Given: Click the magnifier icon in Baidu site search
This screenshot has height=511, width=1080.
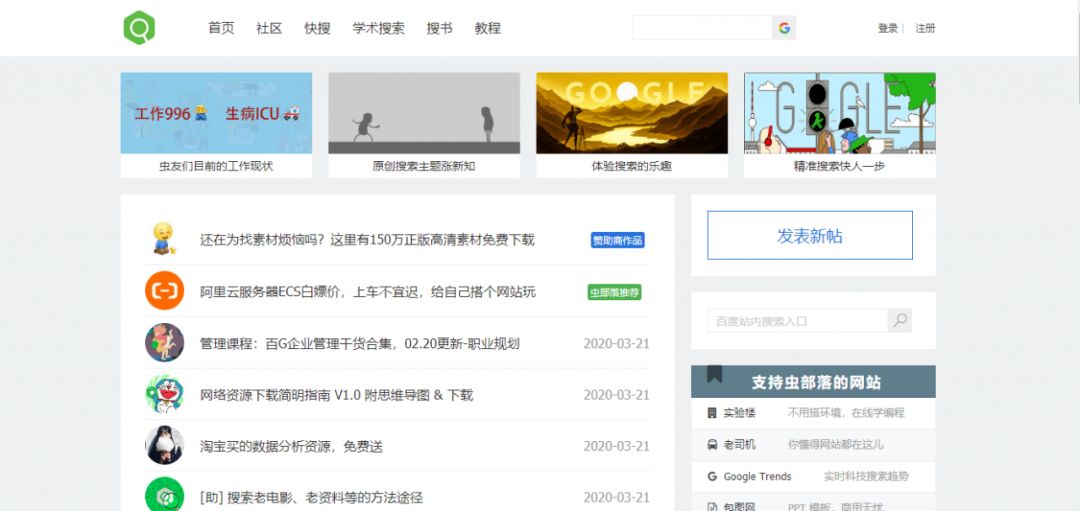Looking at the screenshot, I should pos(900,321).
